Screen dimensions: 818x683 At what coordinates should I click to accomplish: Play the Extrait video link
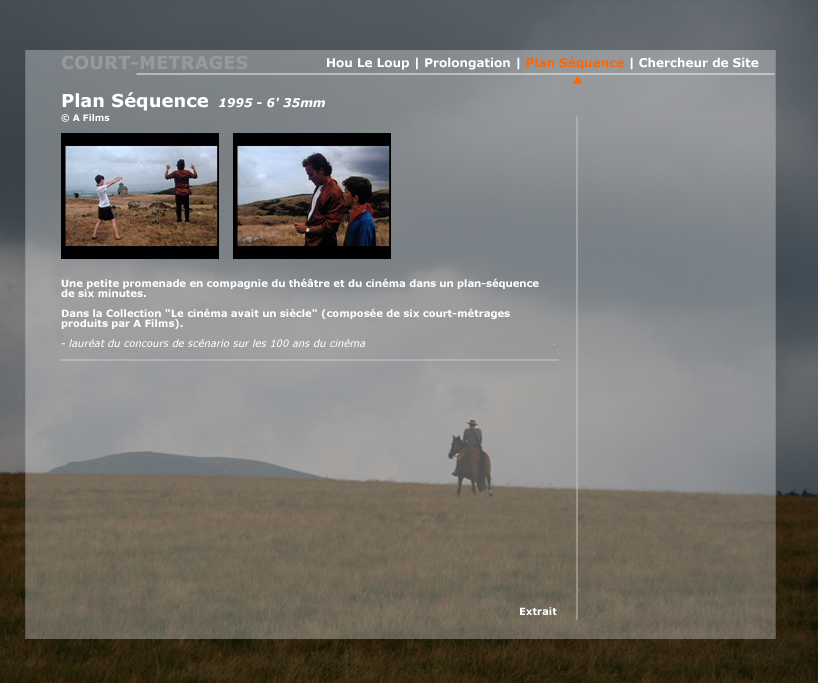[x=538, y=612]
